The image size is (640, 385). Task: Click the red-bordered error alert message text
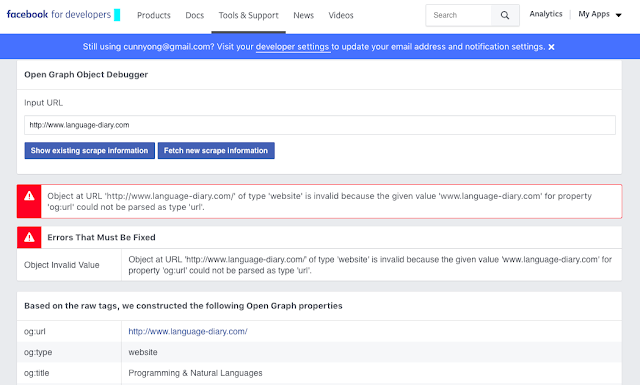[320, 201]
